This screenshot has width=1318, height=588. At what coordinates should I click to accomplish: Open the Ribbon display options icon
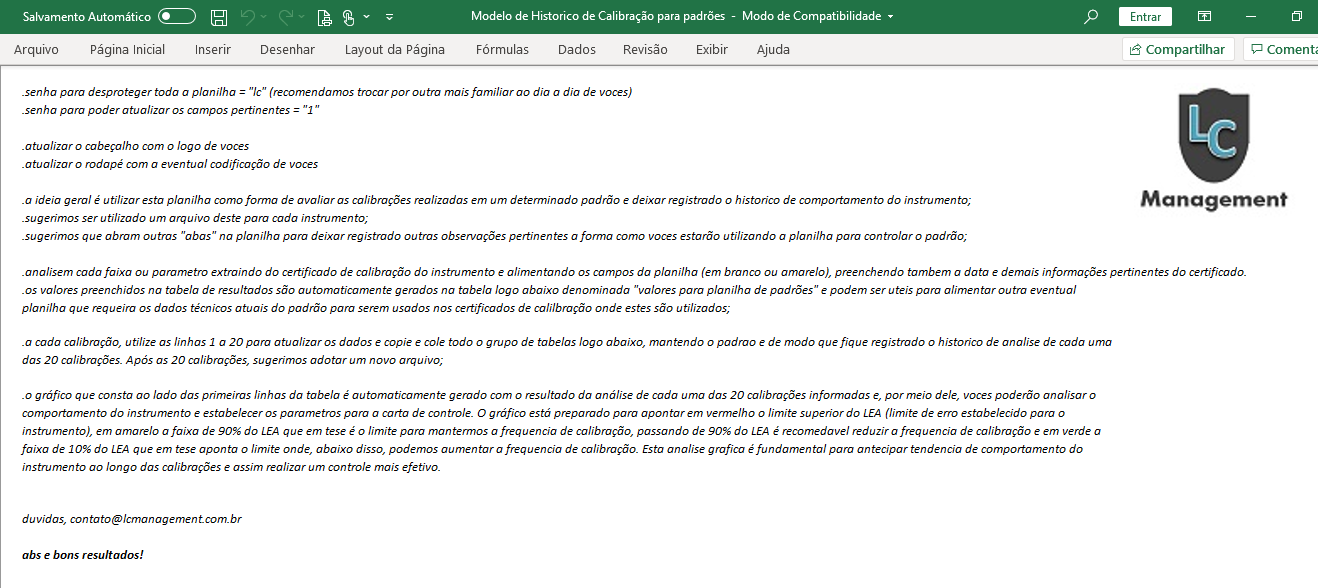1204,17
